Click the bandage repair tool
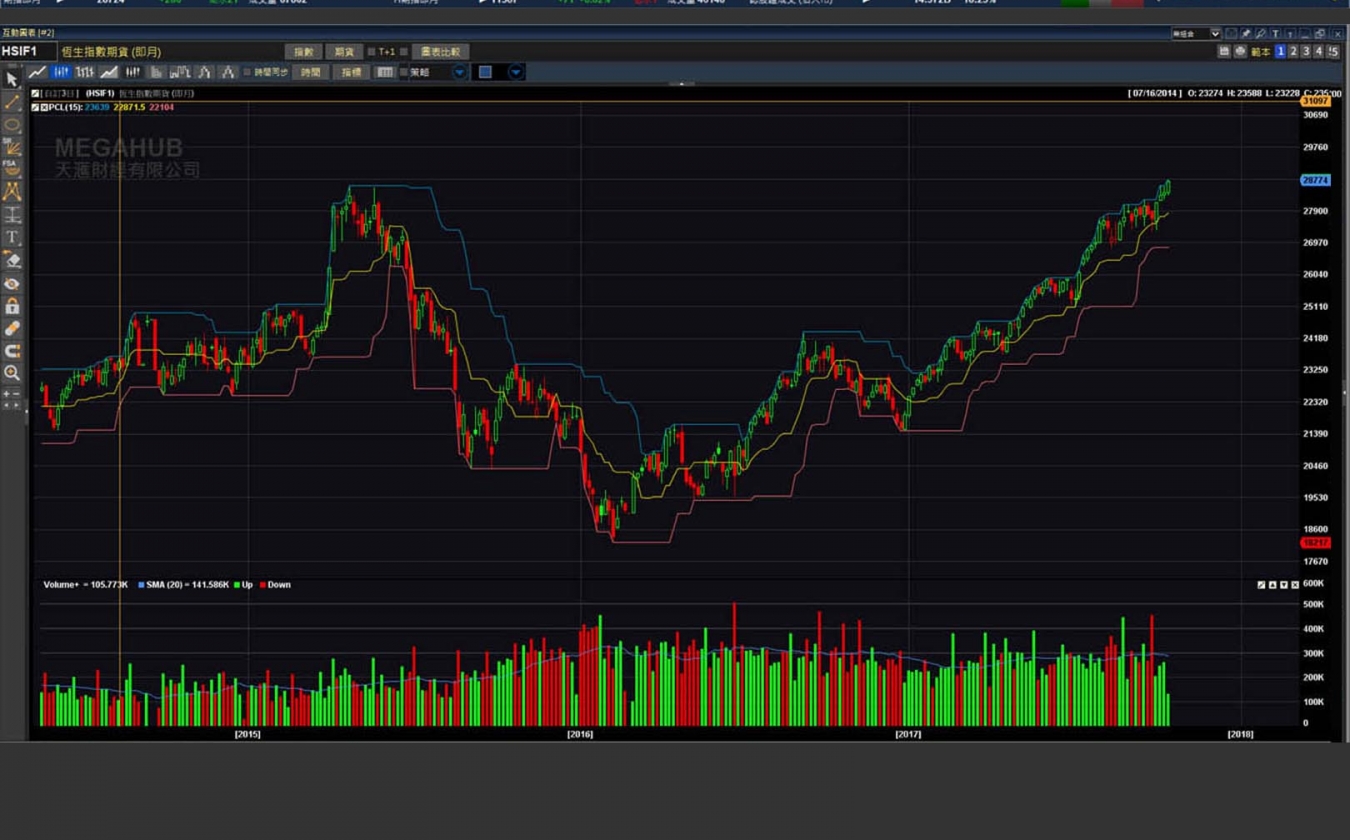1350x840 pixels. coord(12,328)
